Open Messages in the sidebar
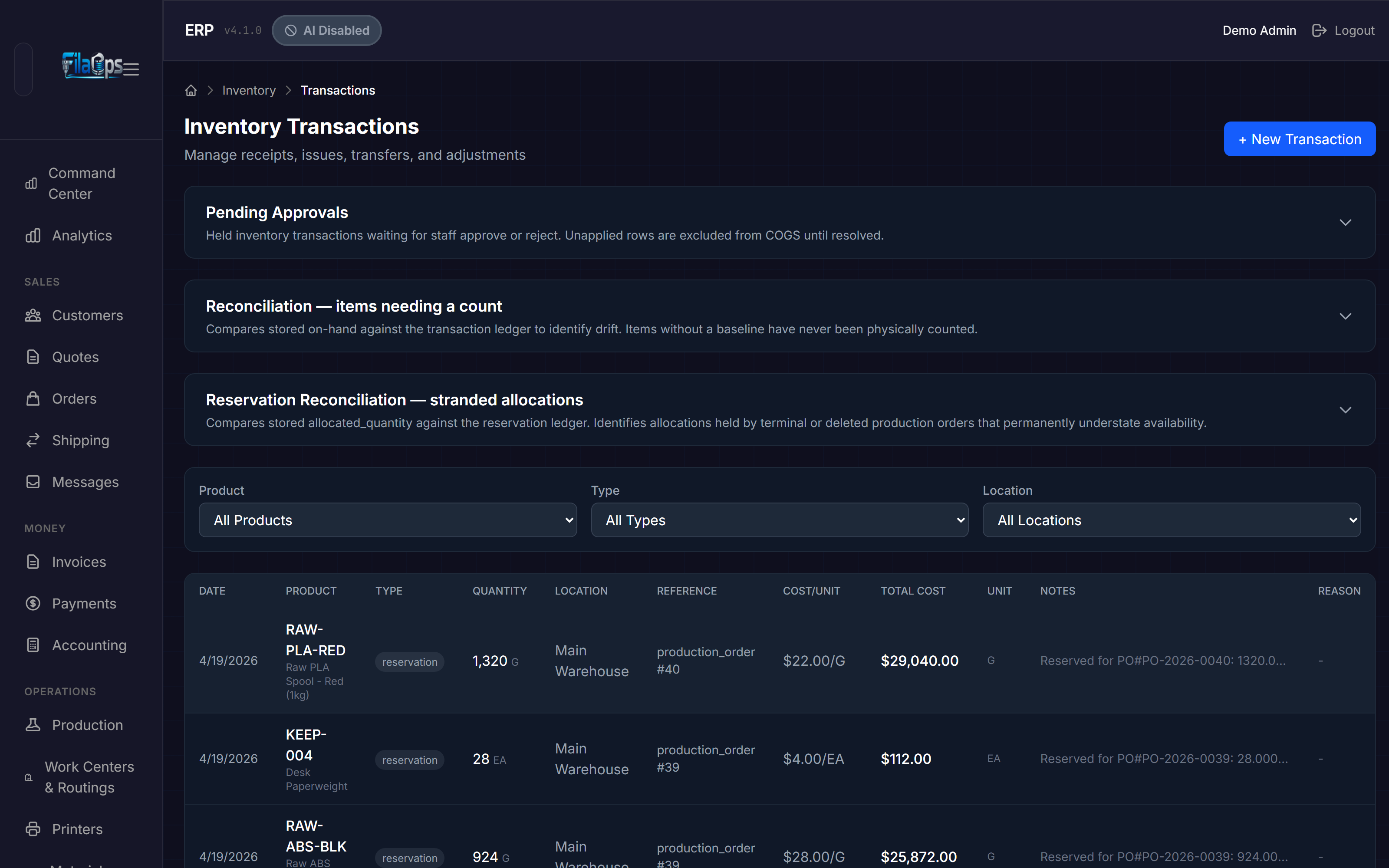Viewport: 1389px width, 868px height. (x=81, y=482)
